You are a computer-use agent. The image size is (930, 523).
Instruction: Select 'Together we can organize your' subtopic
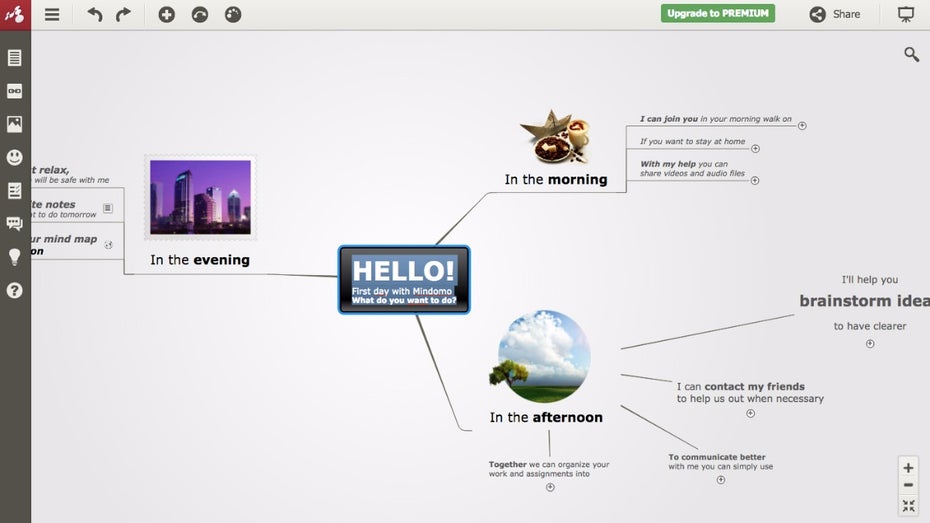549,469
